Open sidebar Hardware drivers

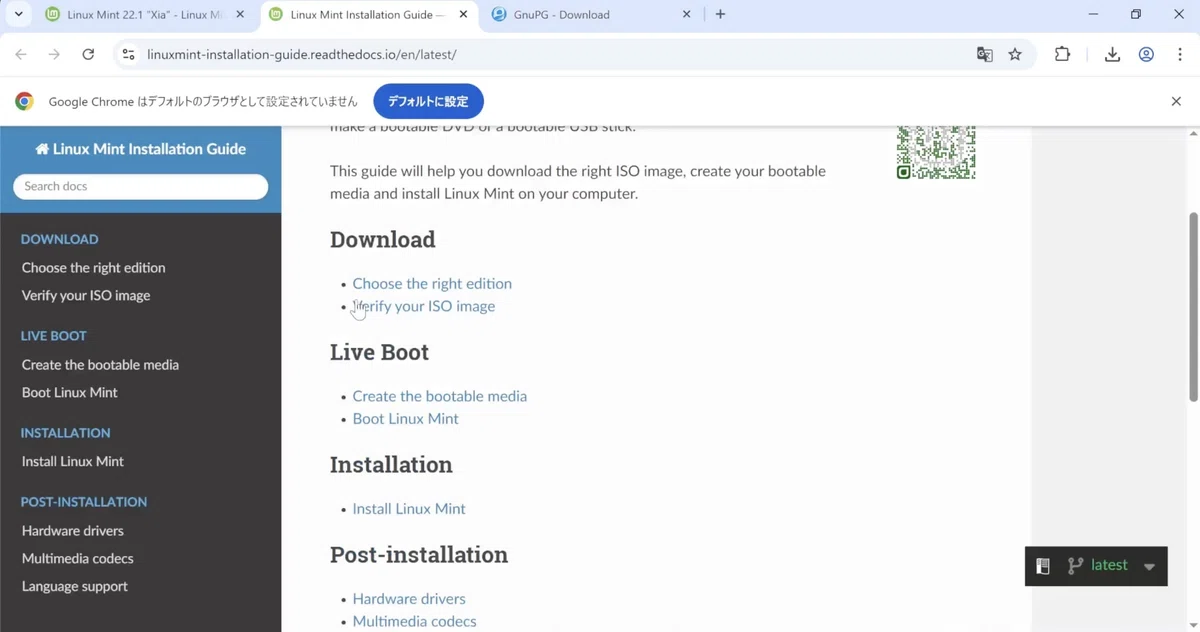(73, 531)
